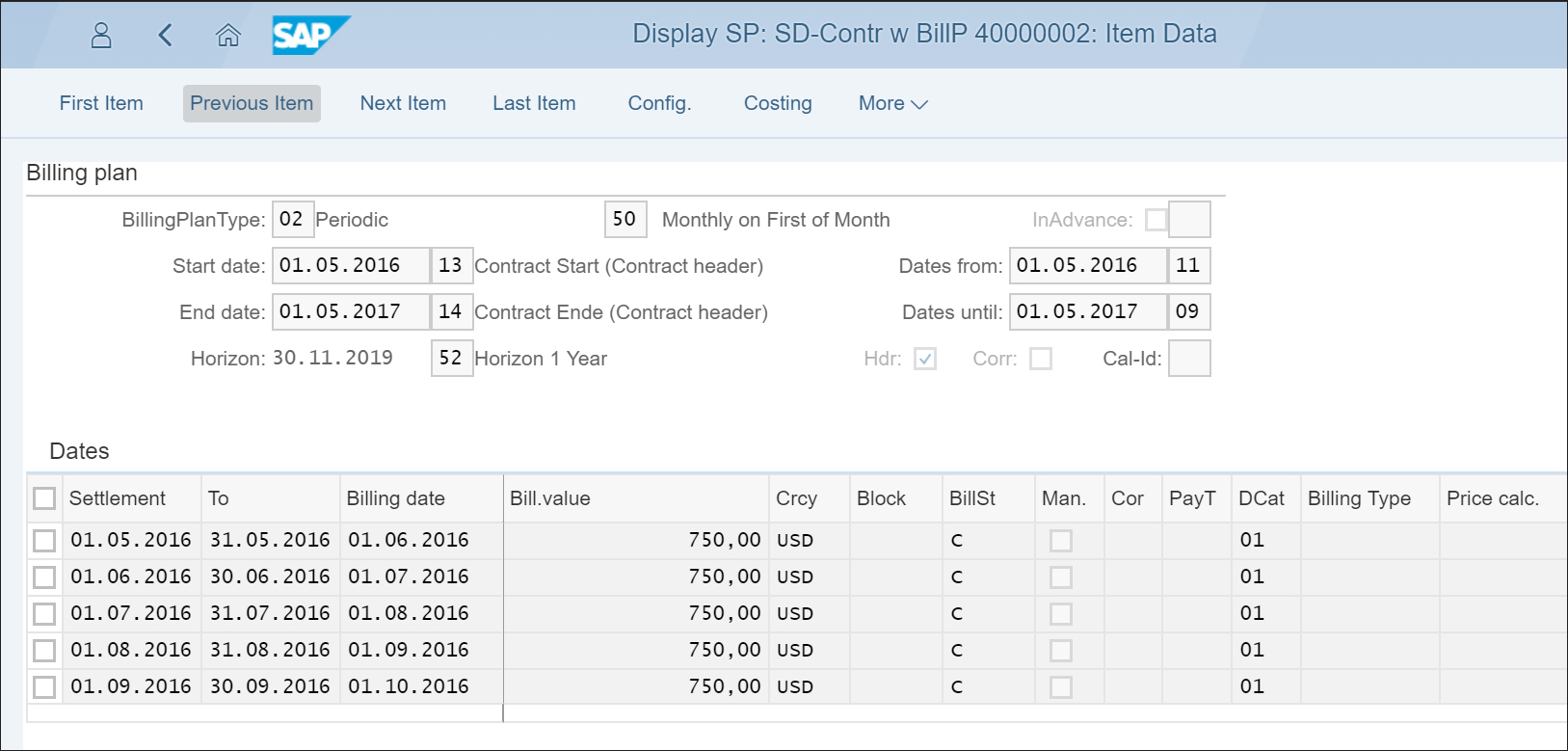
Task: Go back with the left arrow icon
Action: point(165,36)
